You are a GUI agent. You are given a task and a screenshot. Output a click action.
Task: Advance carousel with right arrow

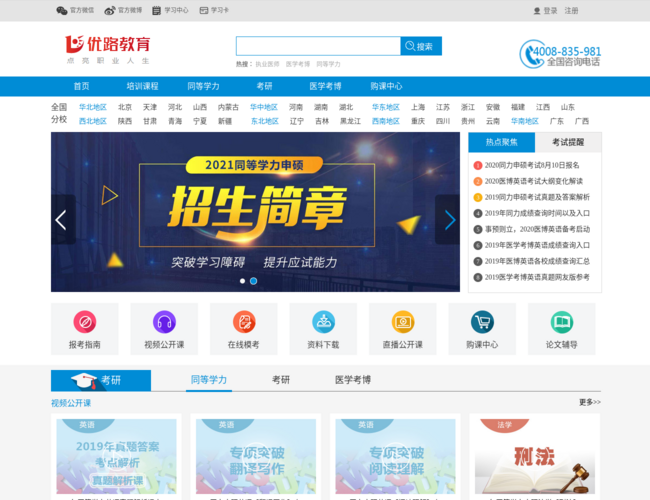[x=449, y=220]
